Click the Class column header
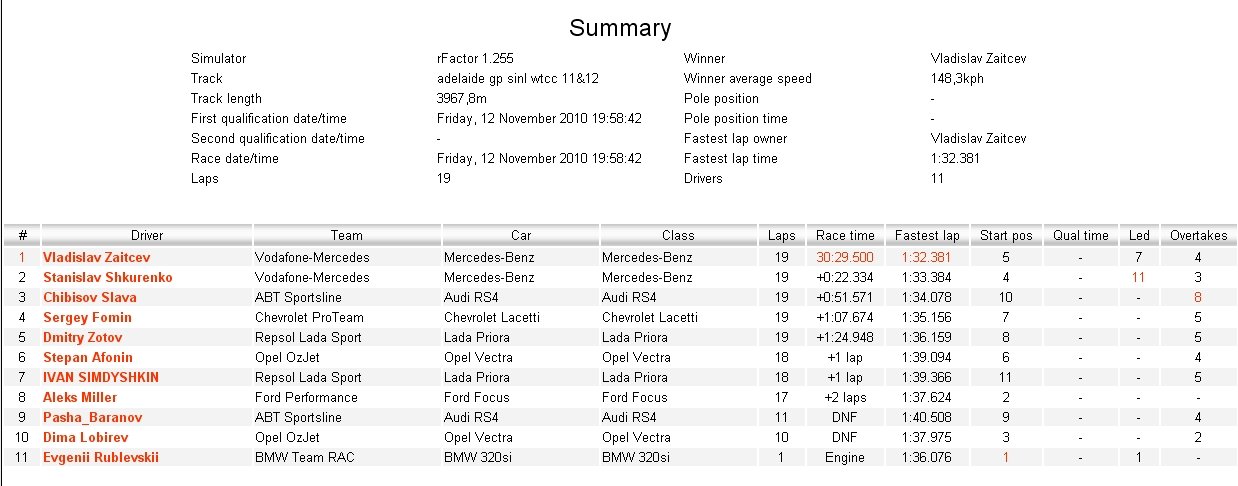This screenshot has height=486, width=1238. point(678,236)
